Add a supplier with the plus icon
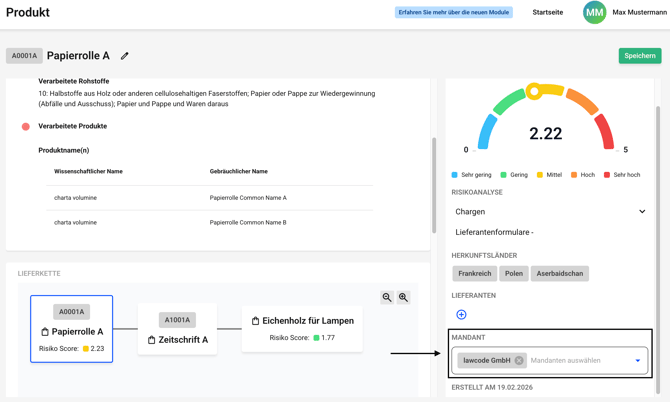This screenshot has height=402, width=670. click(x=461, y=314)
